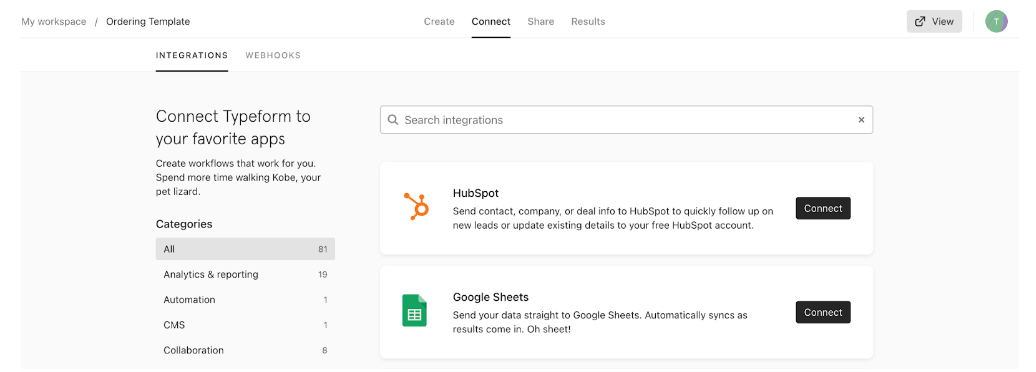Filter by Analytics & reporting category
The image size is (1036, 372).
point(245,274)
